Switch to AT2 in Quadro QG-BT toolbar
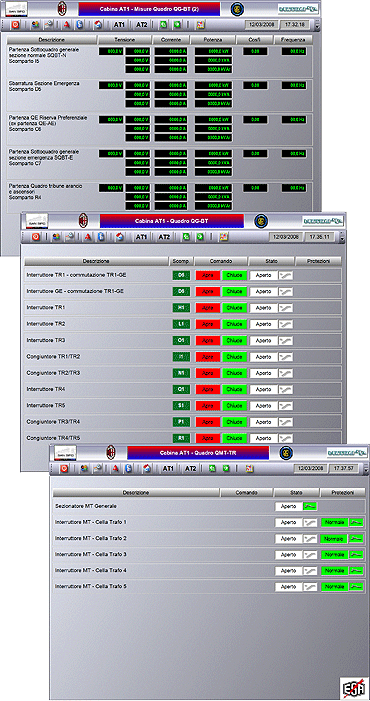Image resolution: width=370 pixels, height=701 pixels. pyautogui.click(x=164, y=237)
